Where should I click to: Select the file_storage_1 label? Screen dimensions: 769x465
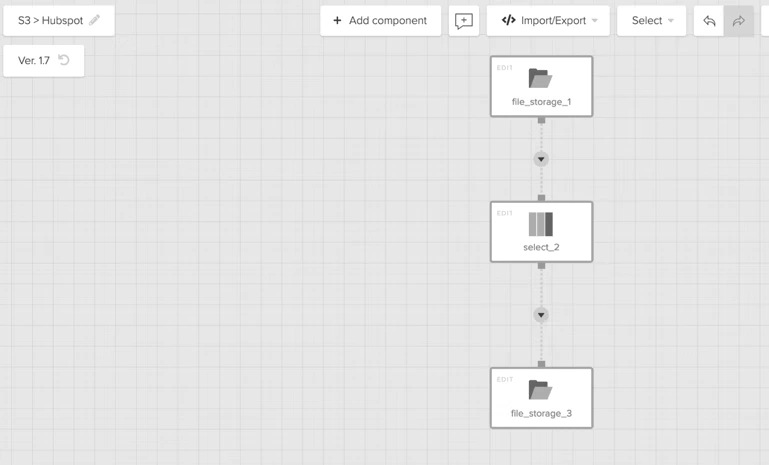click(541, 102)
